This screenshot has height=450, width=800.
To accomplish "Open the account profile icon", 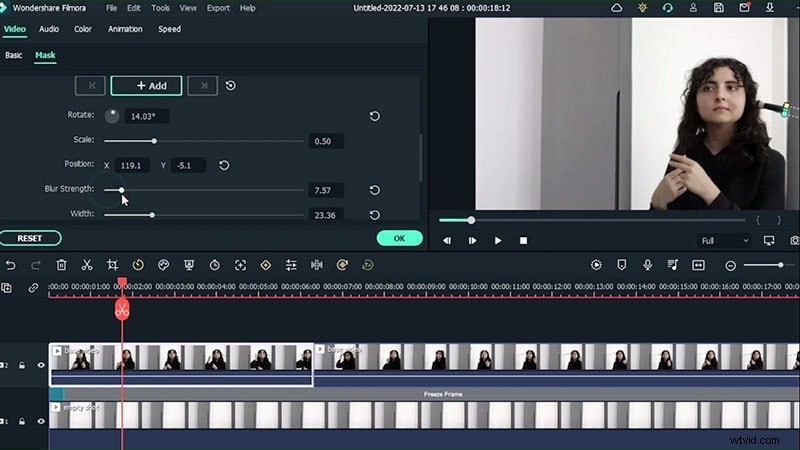I will coord(693,8).
